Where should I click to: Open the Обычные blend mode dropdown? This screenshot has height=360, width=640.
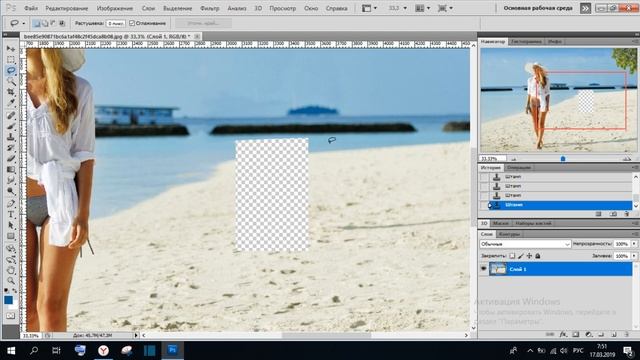(525, 244)
